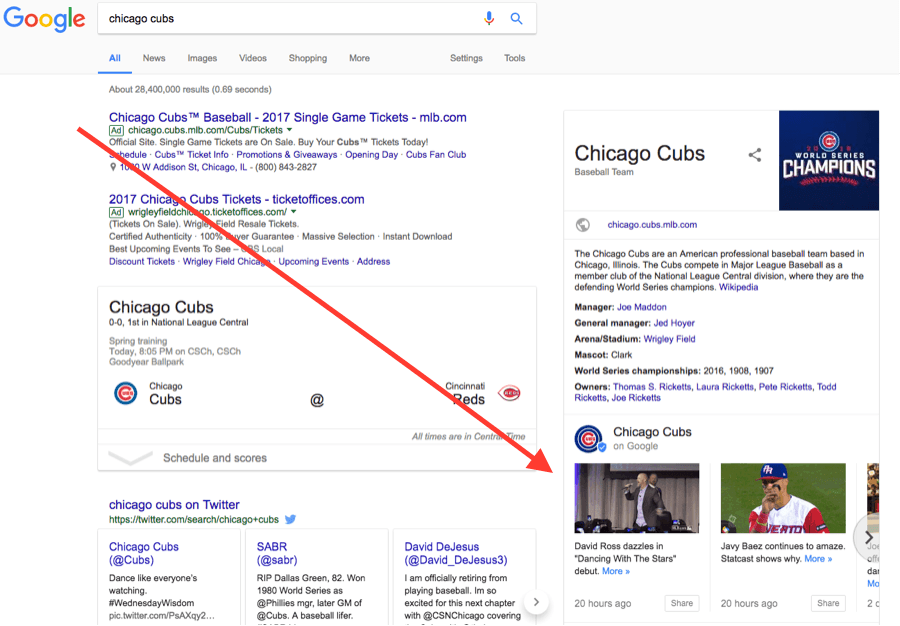Screen dimensions: 900x626
Task: Click 'More »' under Javy Baez post
Action: pyautogui.click(x=818, y=559)
